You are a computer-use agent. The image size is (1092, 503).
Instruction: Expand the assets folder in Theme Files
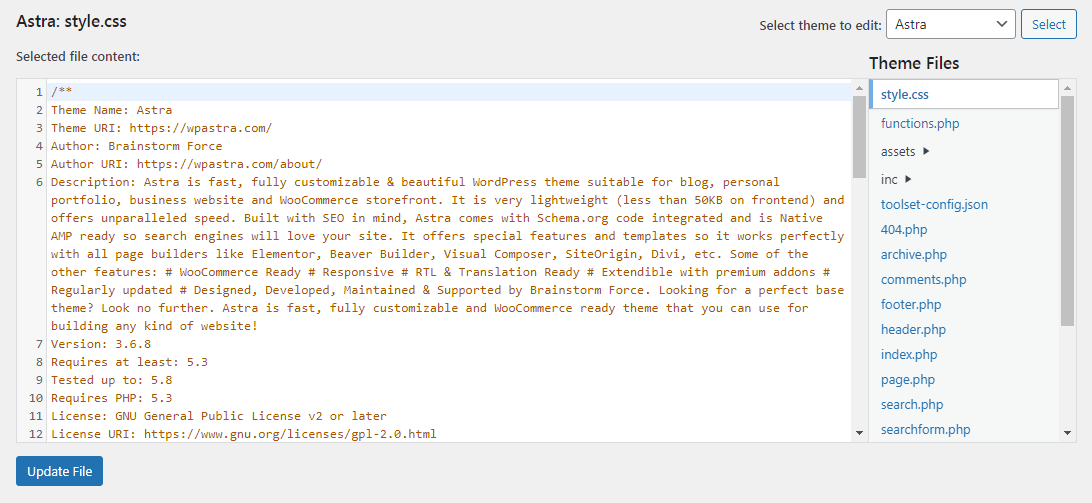pyautogui.click(x=905, y=151)
